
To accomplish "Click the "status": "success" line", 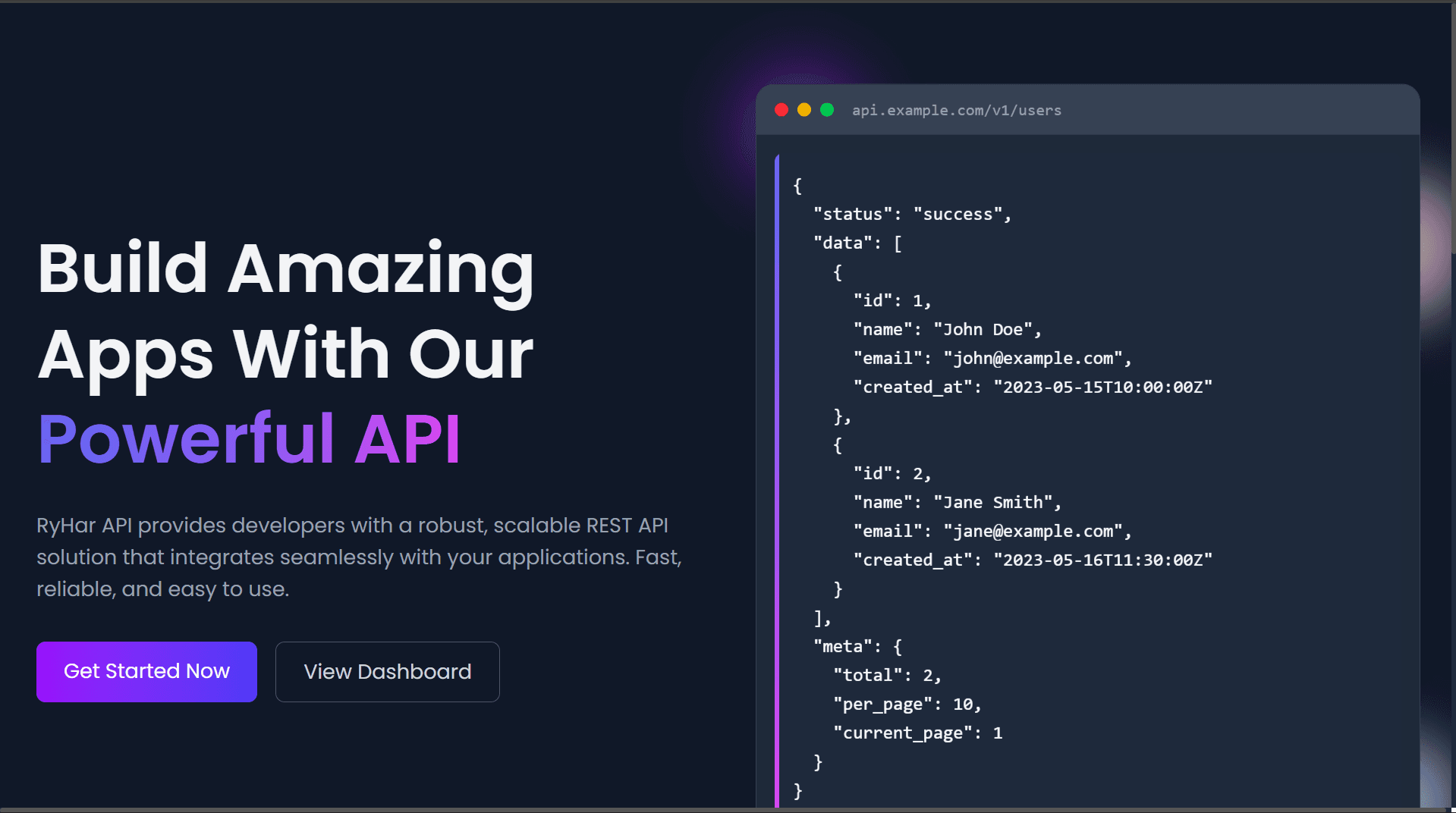I will [x=910, y=214].
